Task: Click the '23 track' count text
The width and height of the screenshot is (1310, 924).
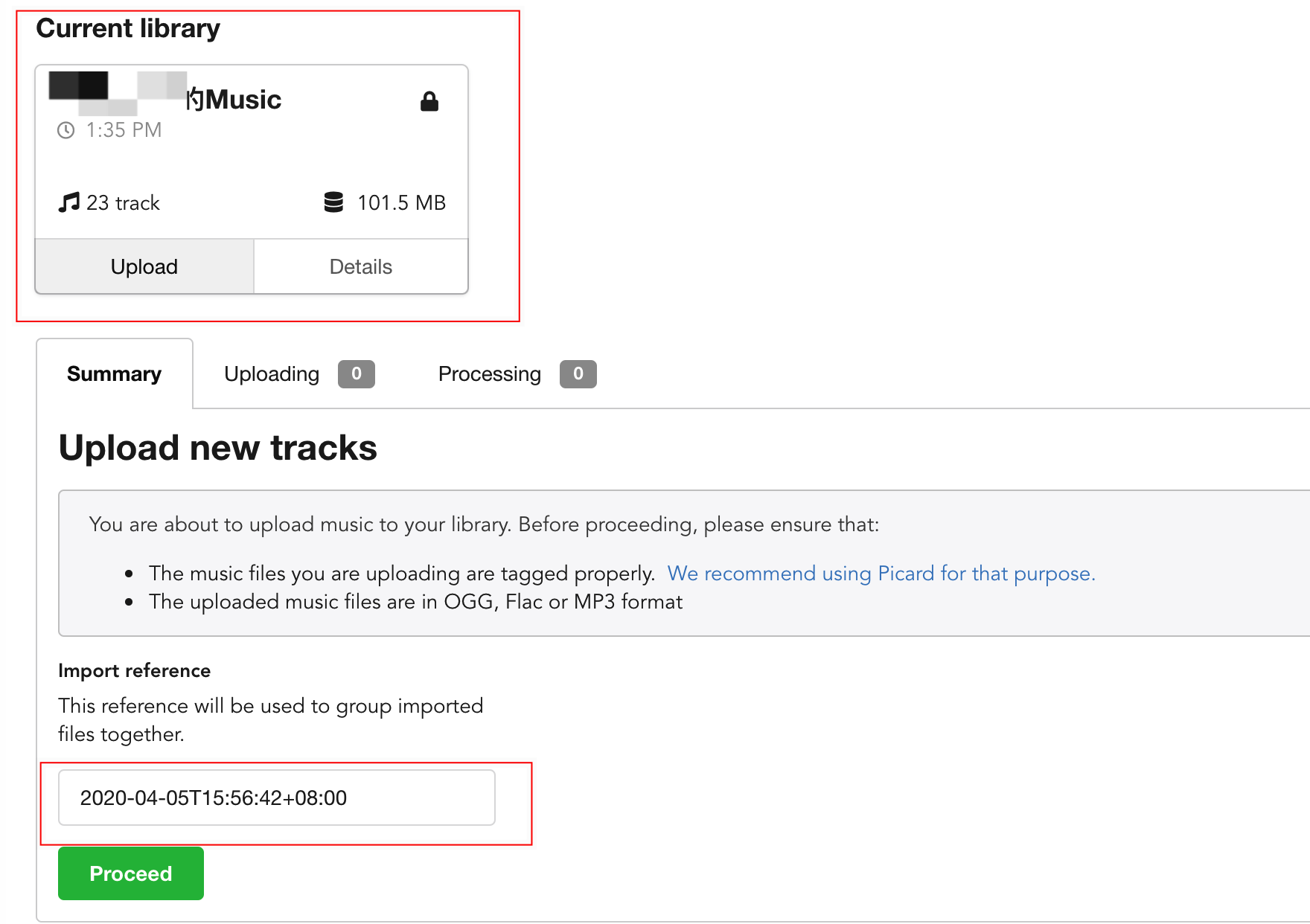Action: tap(123, 202)
